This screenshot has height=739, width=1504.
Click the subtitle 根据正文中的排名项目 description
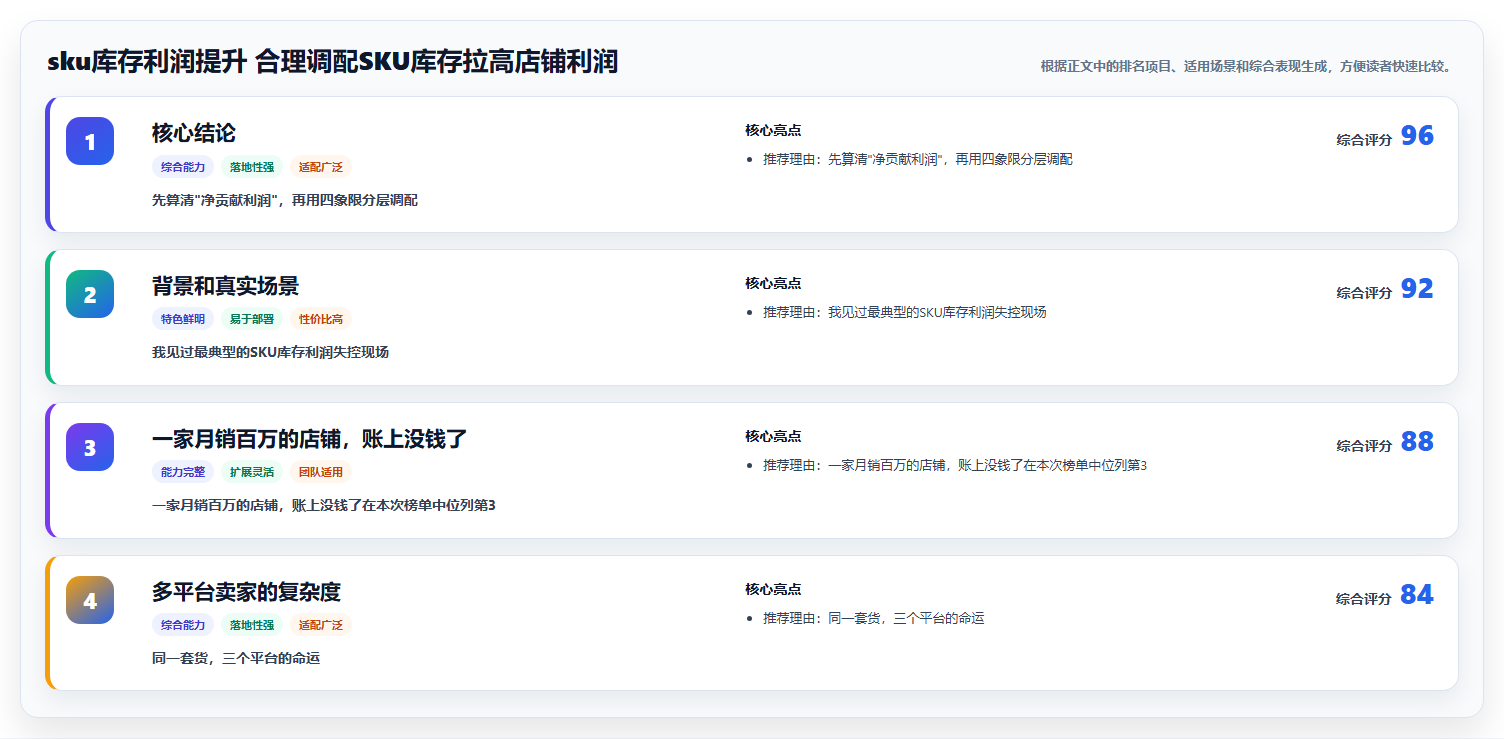[1246, 66]
